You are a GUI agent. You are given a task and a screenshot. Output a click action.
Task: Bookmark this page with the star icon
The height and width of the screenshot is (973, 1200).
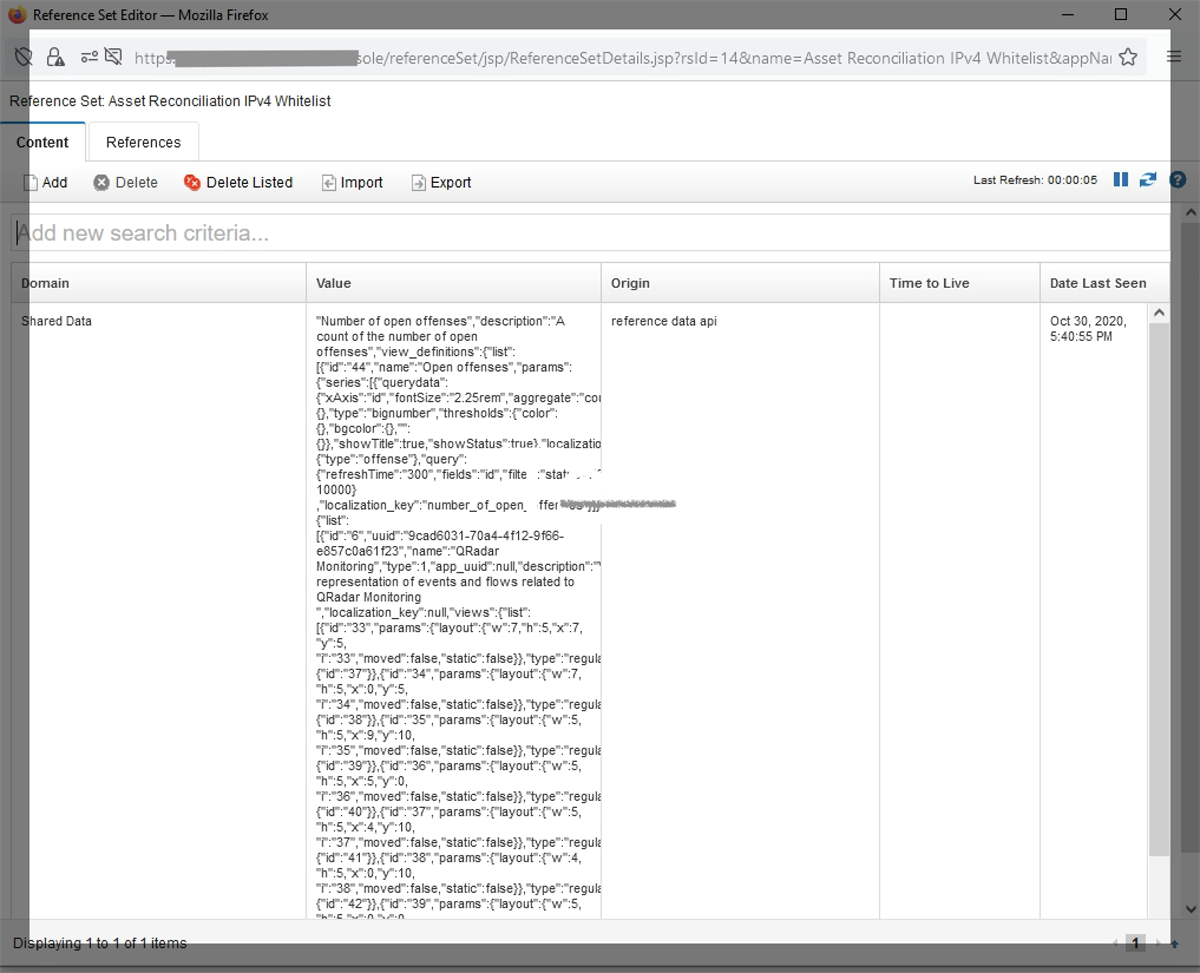pyautogui.click(x=1128, y=57)
